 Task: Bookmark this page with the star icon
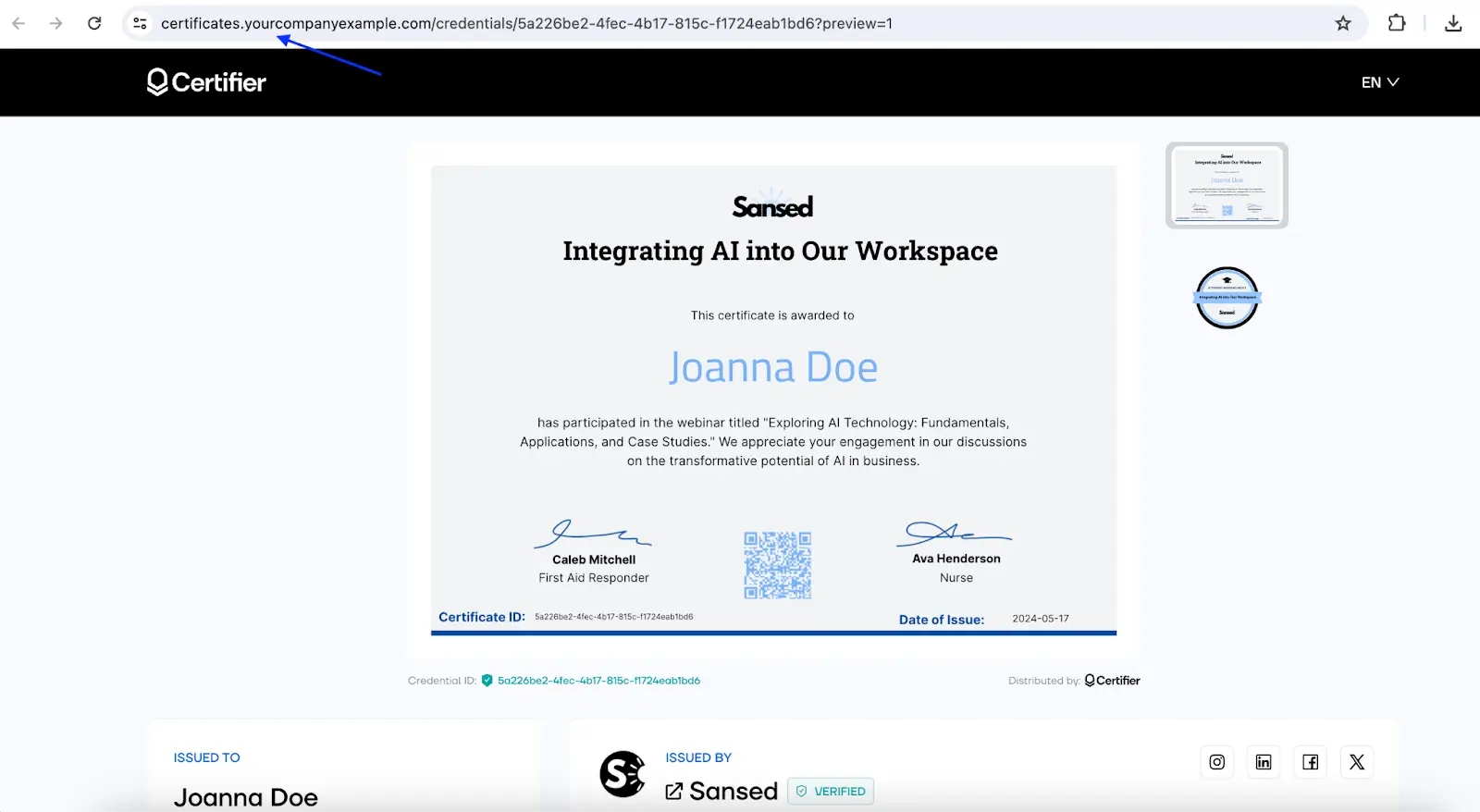coord(1343,23)
